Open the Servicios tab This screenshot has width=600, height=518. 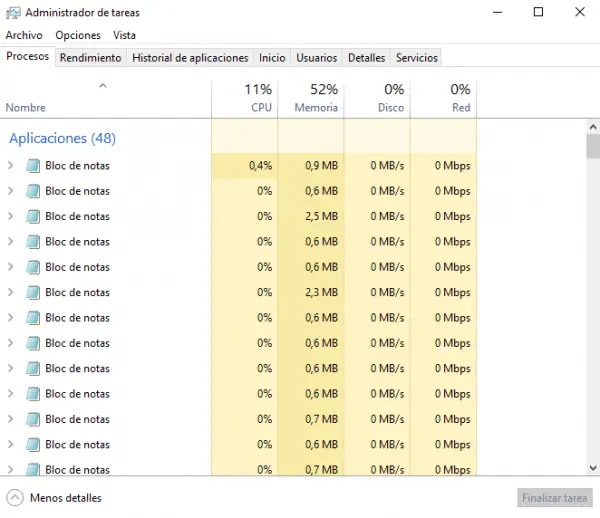point(416,58)
